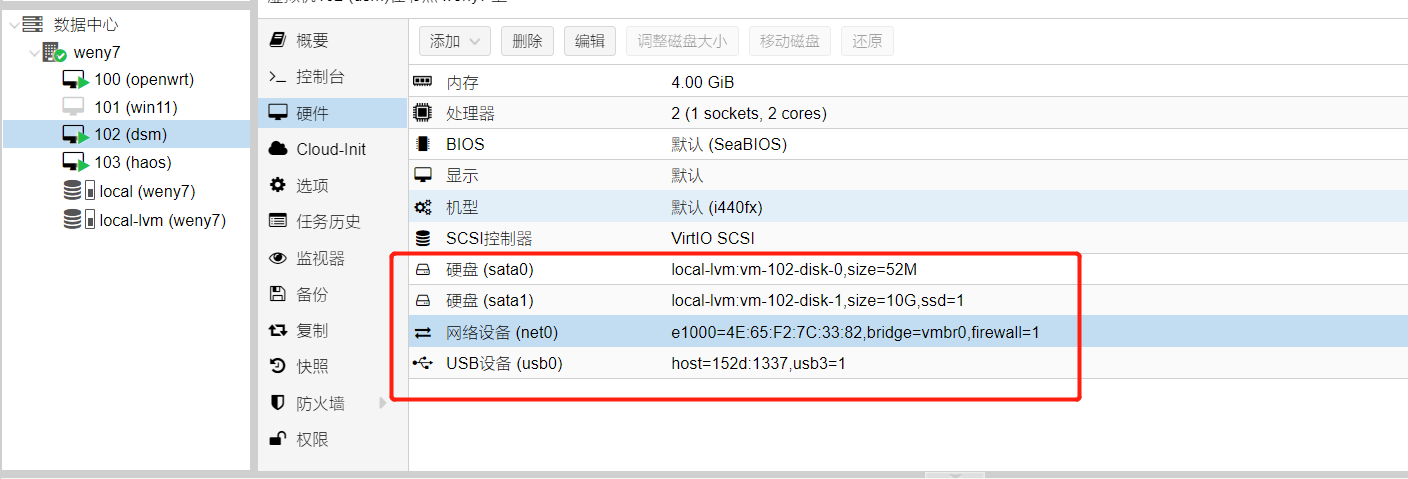Click the local-lvm (weny7) storage icon
The width and height of the screenshot is (1408, 479).
pyautogui.click(x=79, y=219)
